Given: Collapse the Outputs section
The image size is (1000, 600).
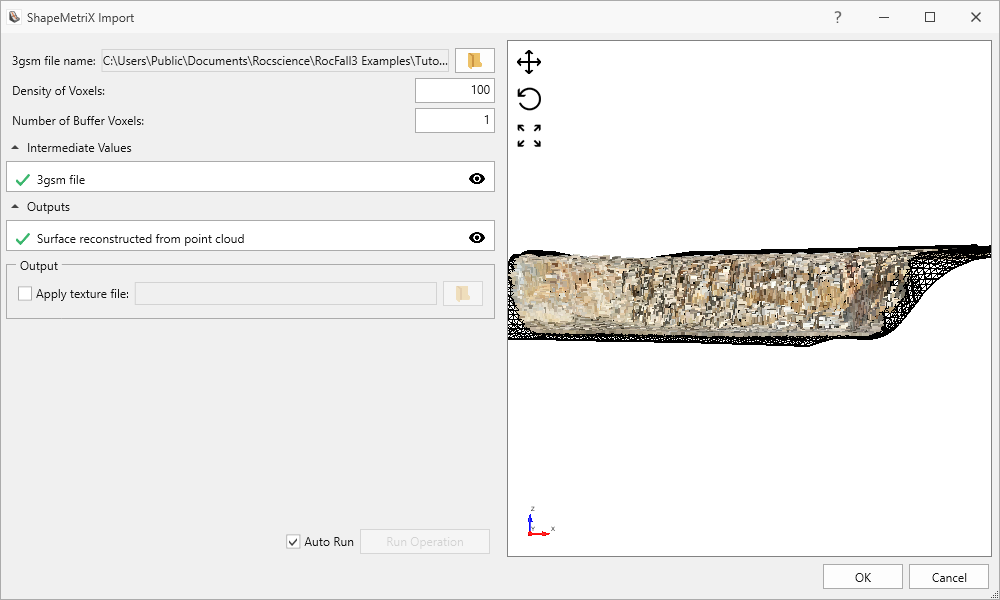Looking at the screenshot, I should click(15, 207).
